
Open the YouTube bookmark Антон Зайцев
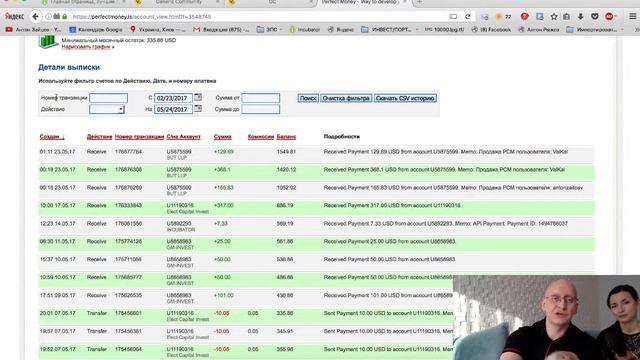[x=33, y=29]
